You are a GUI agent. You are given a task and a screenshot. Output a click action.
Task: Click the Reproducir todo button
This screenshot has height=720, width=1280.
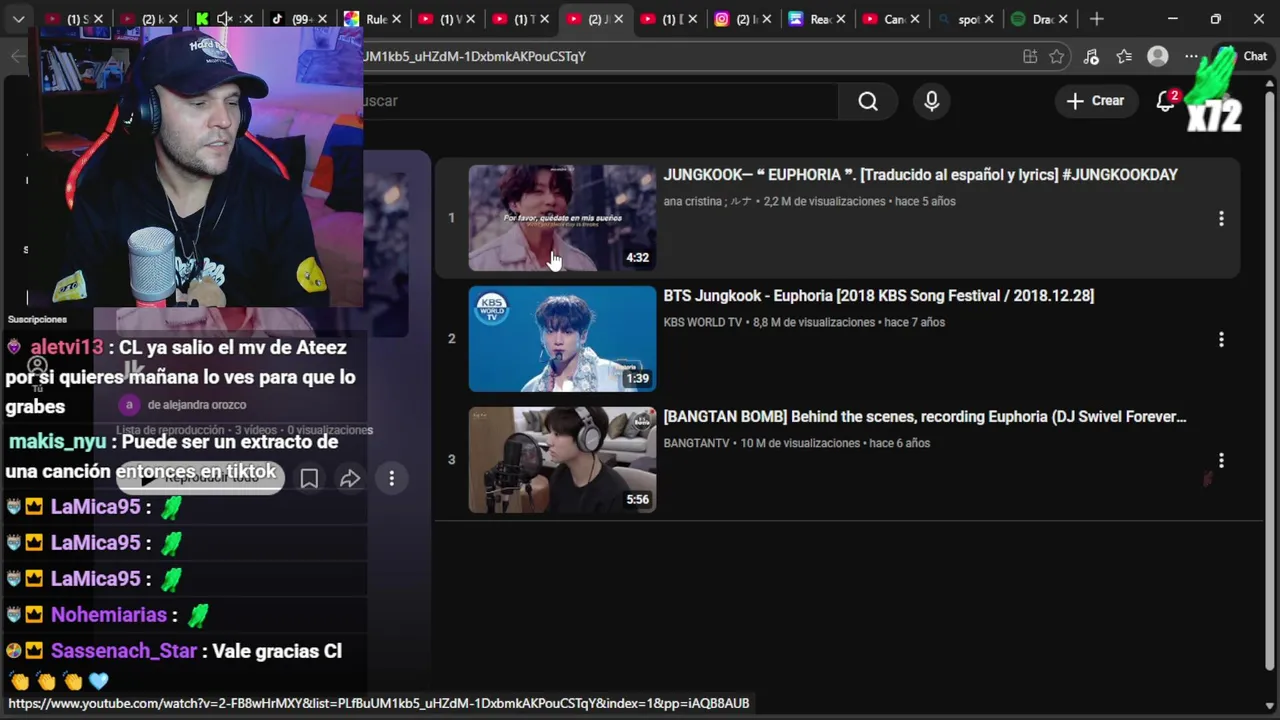pos(200,479)
